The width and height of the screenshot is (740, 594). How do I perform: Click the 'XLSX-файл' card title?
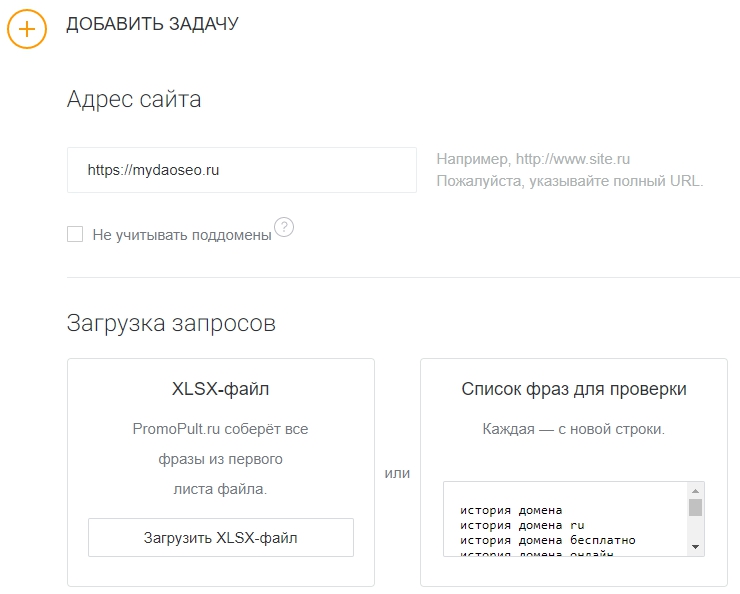tap(220, 389)
